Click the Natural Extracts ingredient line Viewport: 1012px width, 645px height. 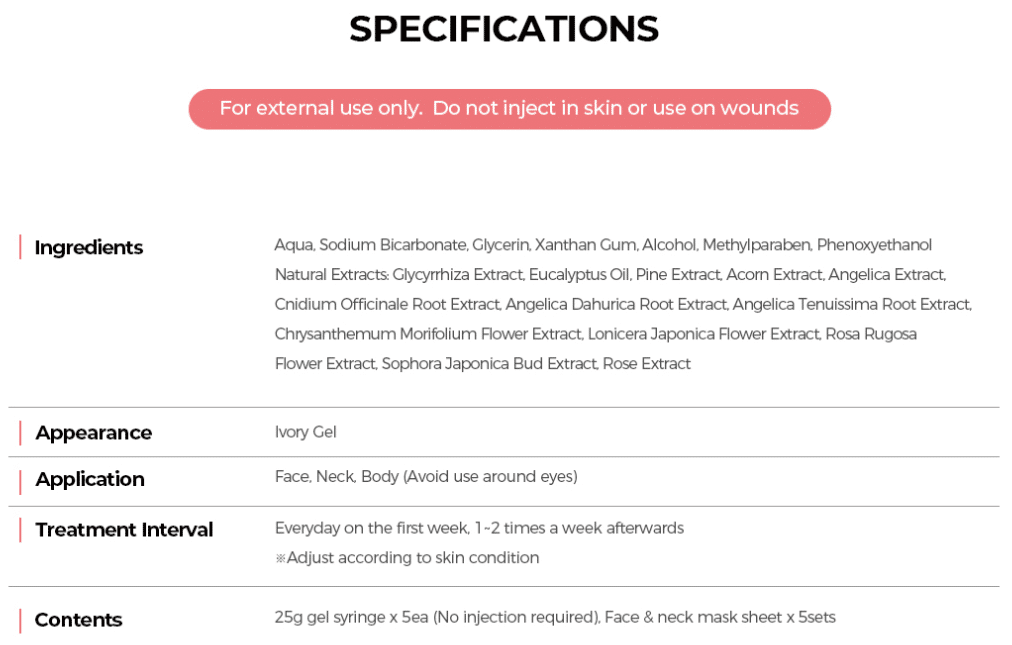pyautogui.click(x=610, y=275)
